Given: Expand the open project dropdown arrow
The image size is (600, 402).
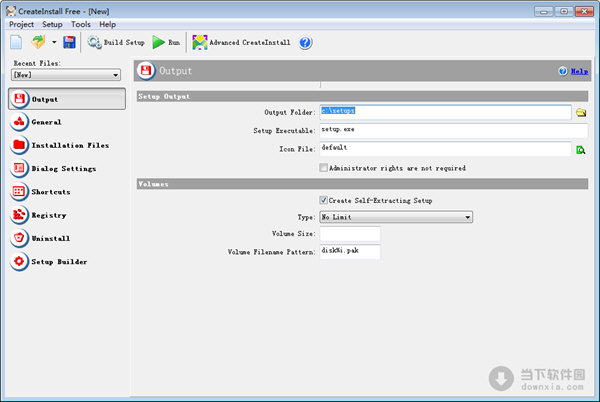Looking at the screenshot, I should tap(54, 42).
